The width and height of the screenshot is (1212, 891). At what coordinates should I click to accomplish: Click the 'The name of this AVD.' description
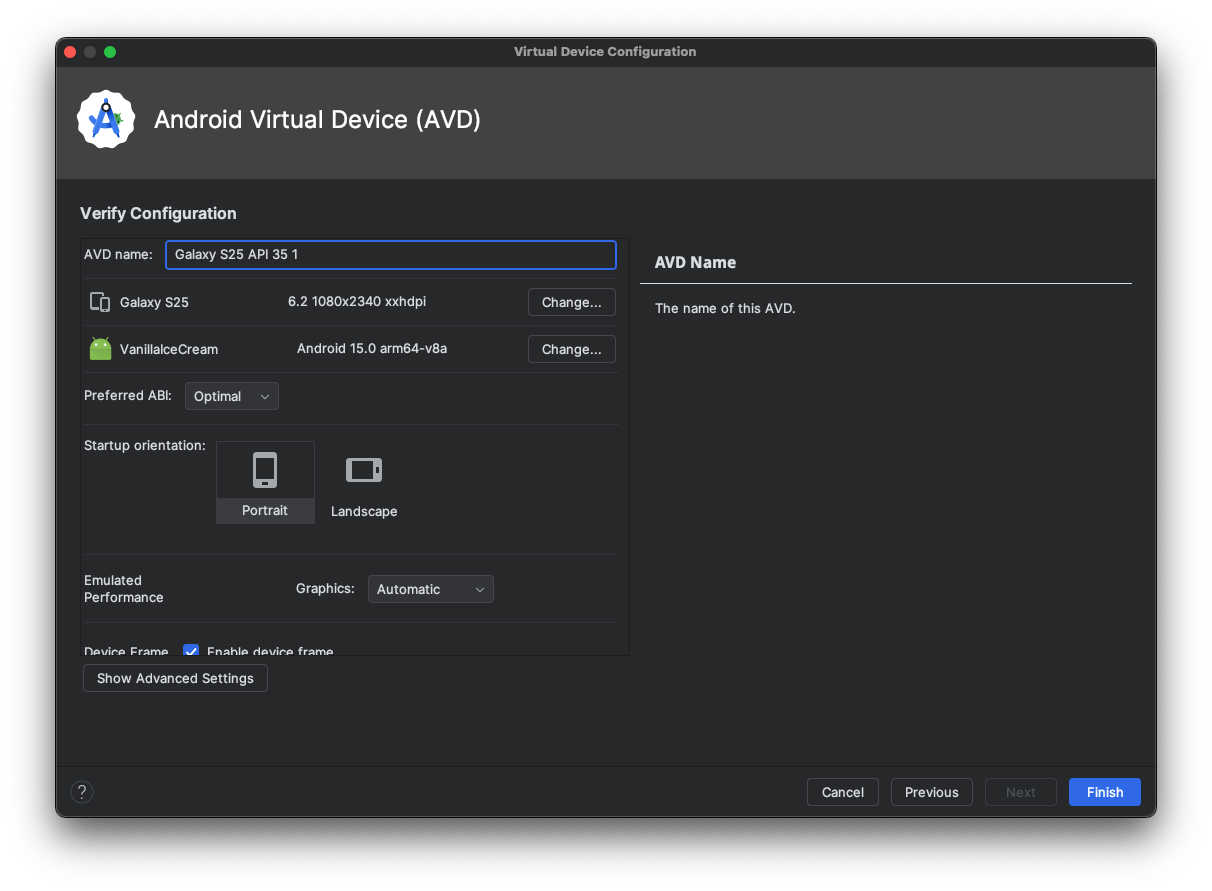[725, 308]
